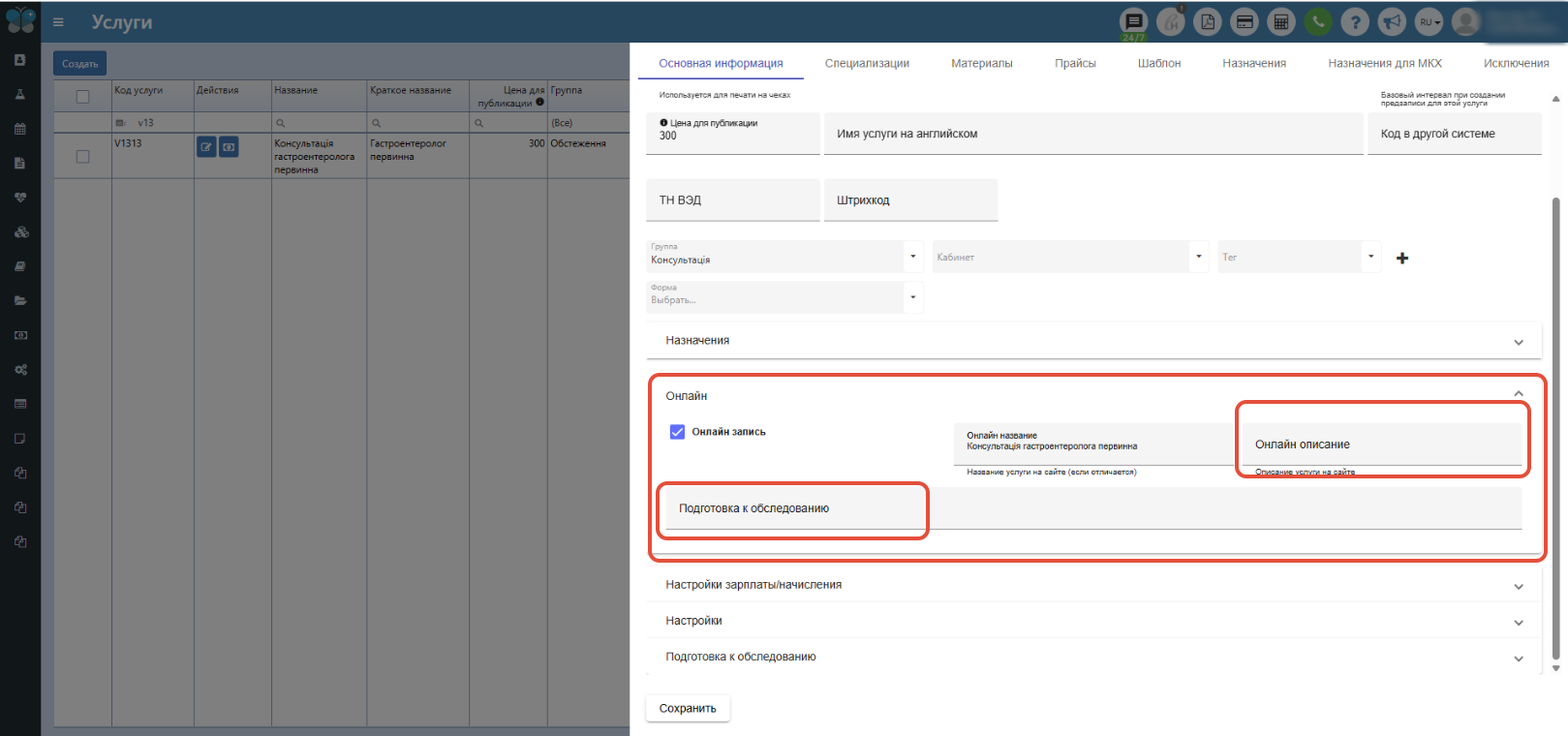
Task: Open the sticky note icon in sidebar
Action: [x=20, y=439]
